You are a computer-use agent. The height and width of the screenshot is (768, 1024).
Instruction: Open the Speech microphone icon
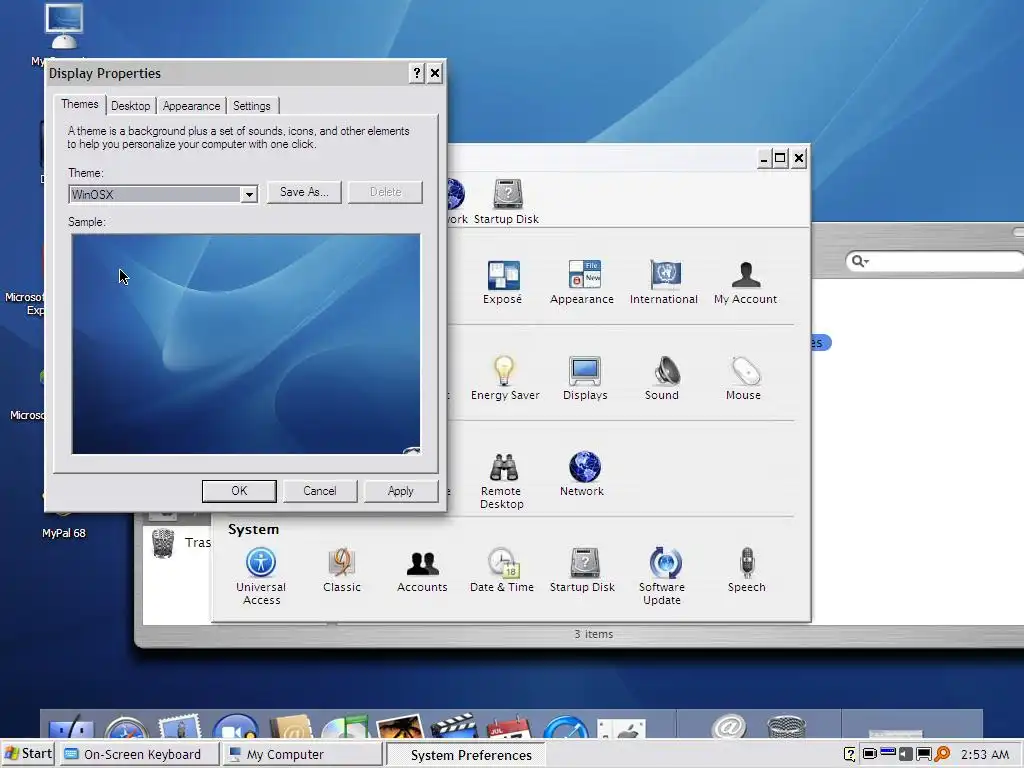pyautogui.click(x=747, y=563)
